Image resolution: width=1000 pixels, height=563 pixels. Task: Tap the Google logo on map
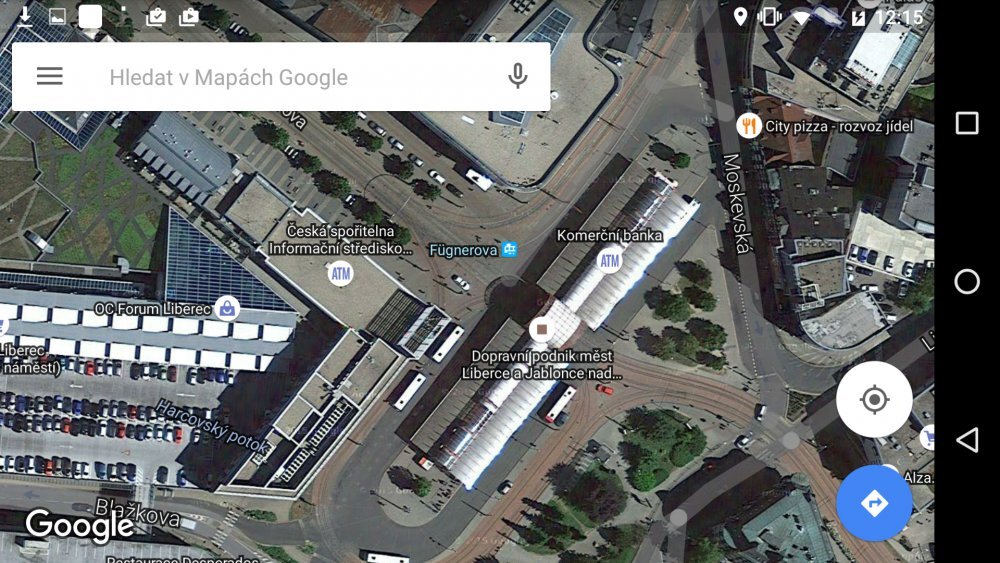pyautogui.click(x=80, y=525)
